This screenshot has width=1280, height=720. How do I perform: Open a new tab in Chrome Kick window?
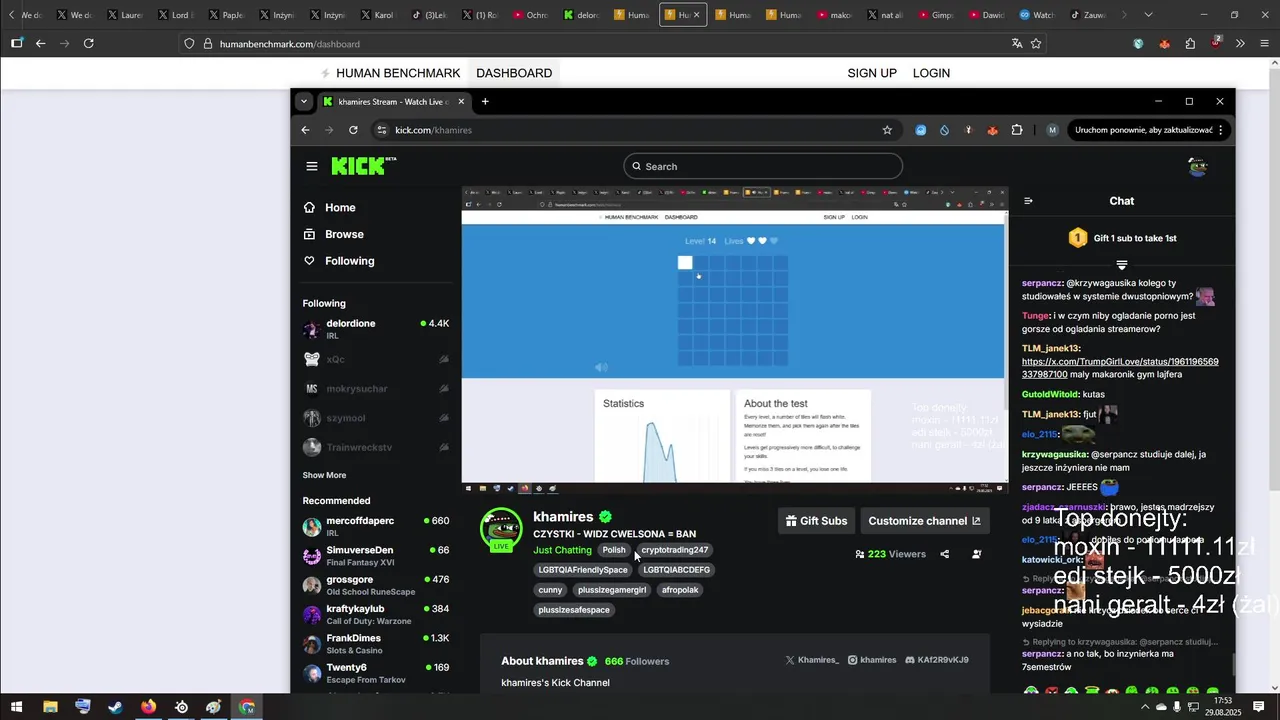tap(485, 102)
